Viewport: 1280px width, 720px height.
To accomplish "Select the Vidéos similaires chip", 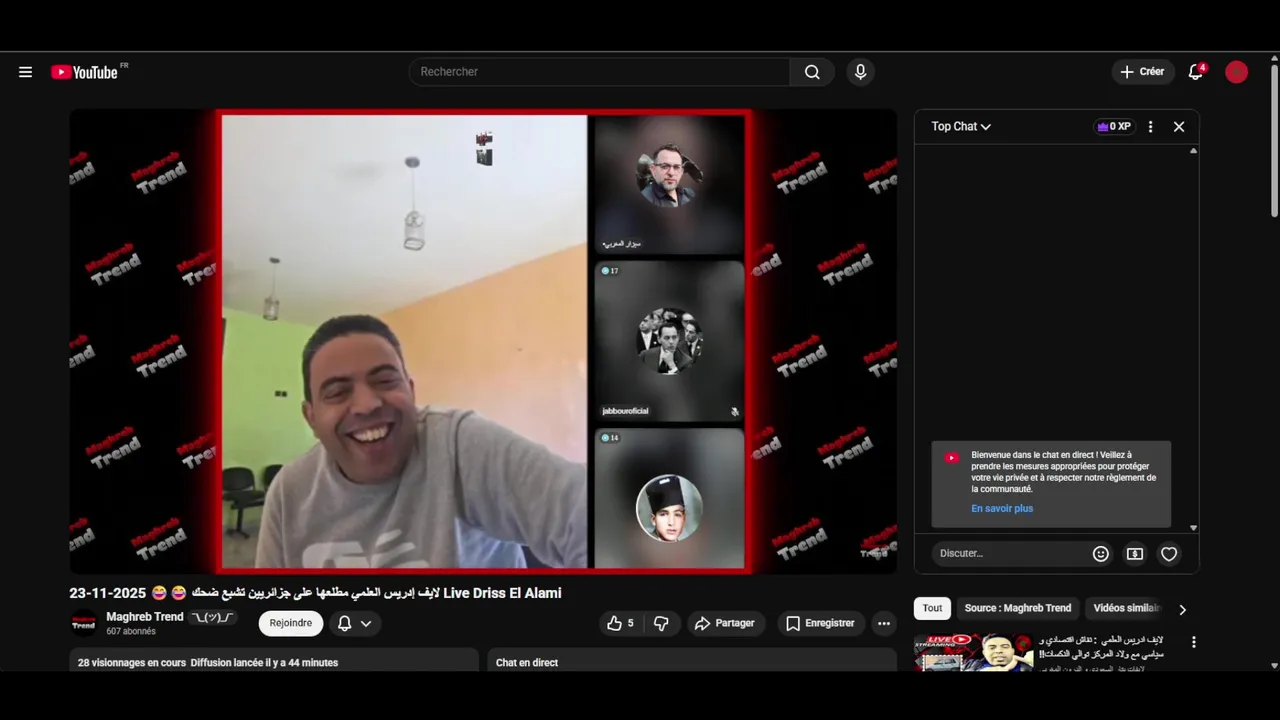I will [1126, 608].
